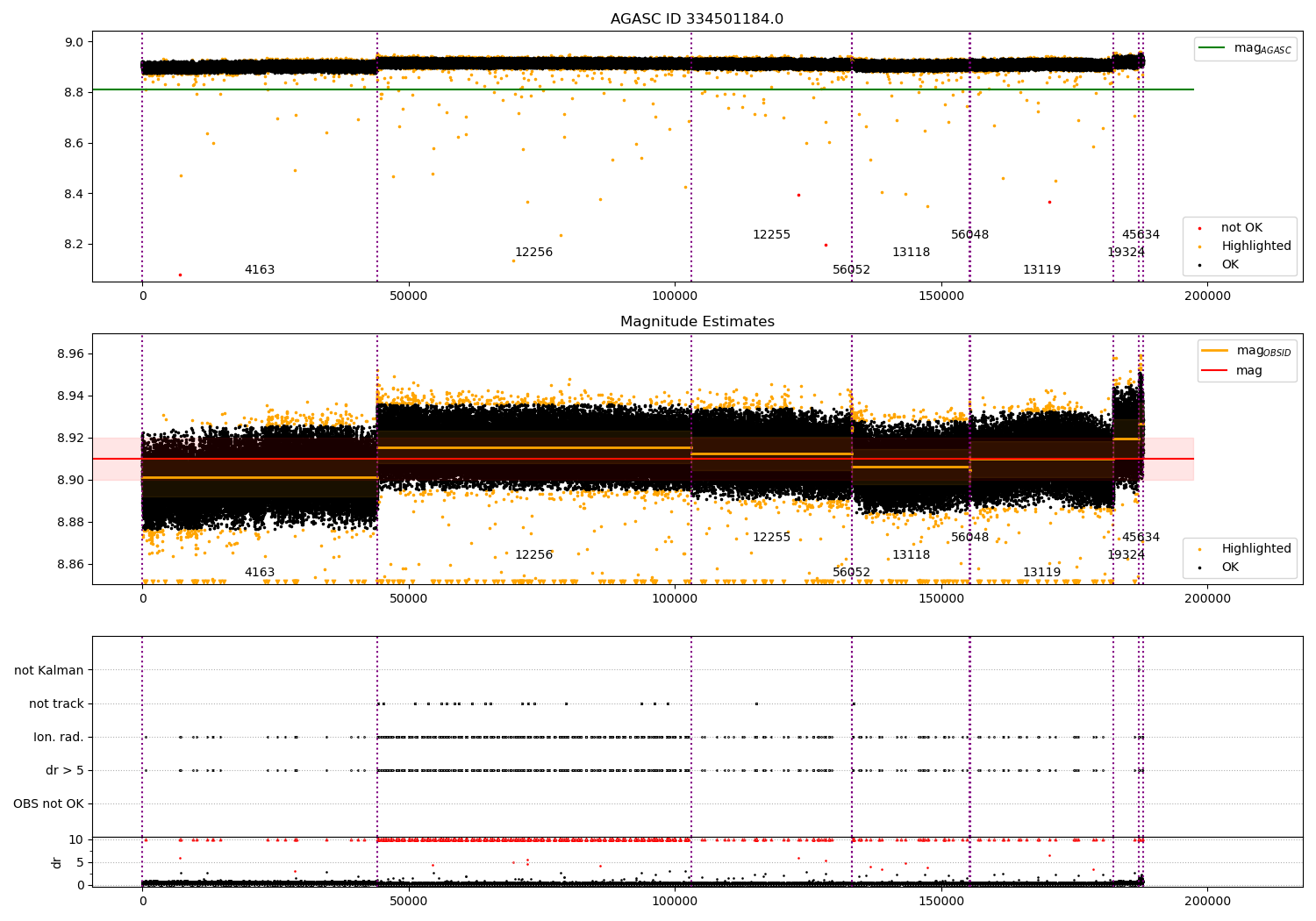This screenshot has width=1316, height=921.
Task: Click obsid label 19324 in Magnitude Estimates plot
Action: coord(1126,555)
